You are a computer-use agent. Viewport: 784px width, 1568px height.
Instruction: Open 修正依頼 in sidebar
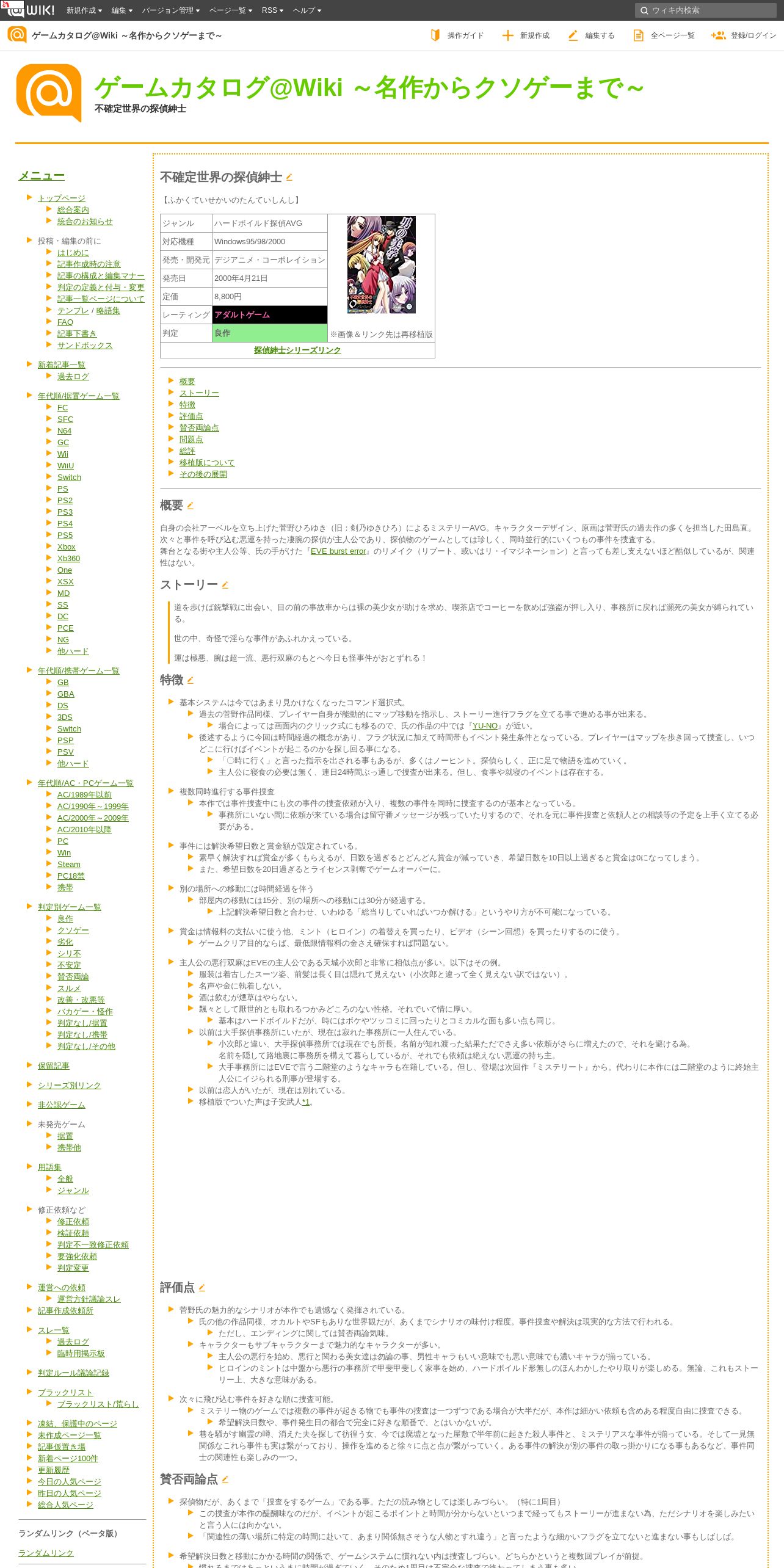(73, 1222)
